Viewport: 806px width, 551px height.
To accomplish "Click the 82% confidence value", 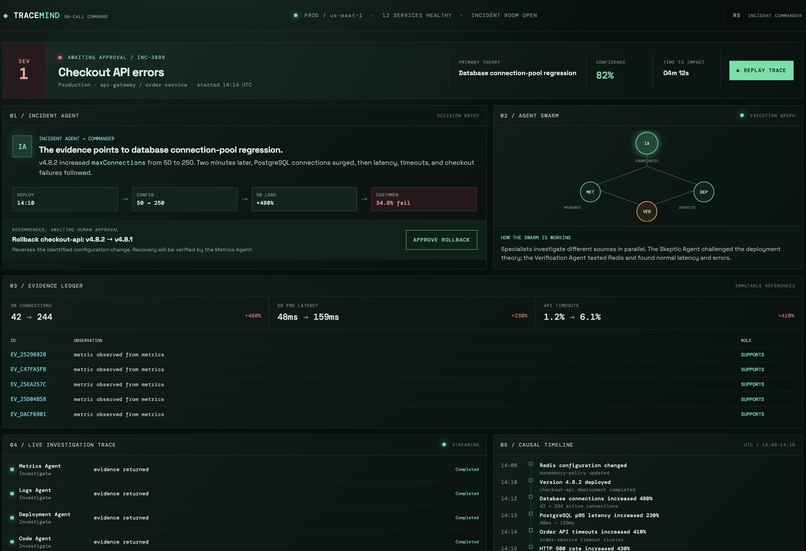I will click(604, 76).
